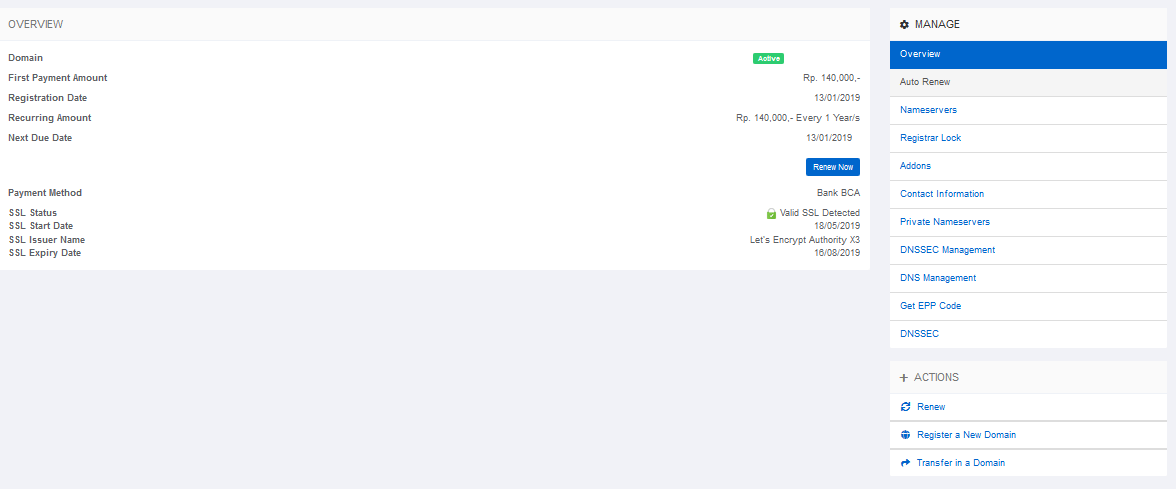Select the Overview menu item

click(x=1028, y=54)
